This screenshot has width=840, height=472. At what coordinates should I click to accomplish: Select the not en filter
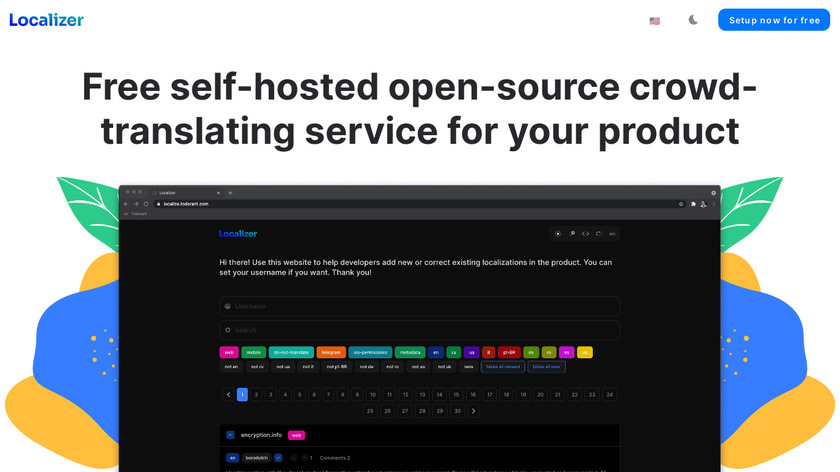[231, 367]
